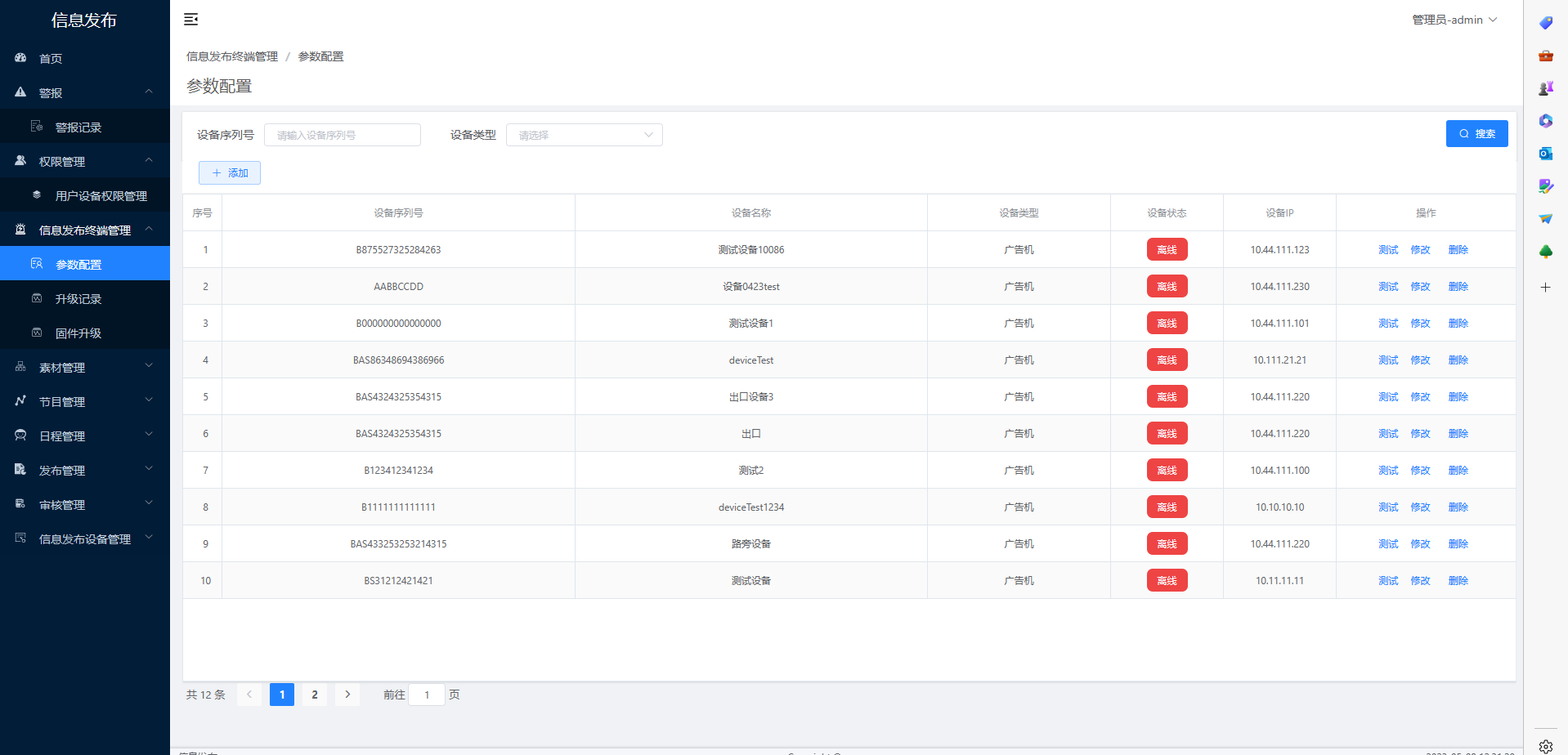Screen dimensions: 1568x755
Task: Click 修改 for device 路旁设备
Action: [x=1421, y=544]
